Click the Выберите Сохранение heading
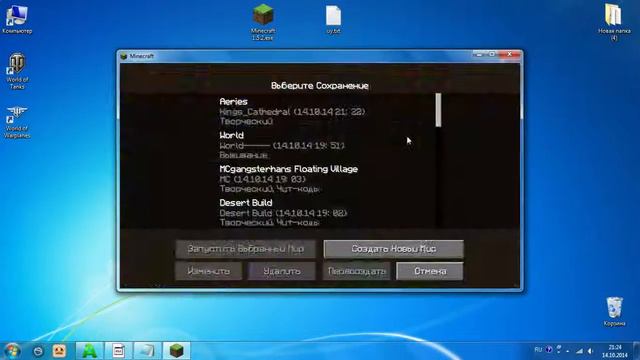This screenshot has width=640, height=360. [x=320, y=86]
